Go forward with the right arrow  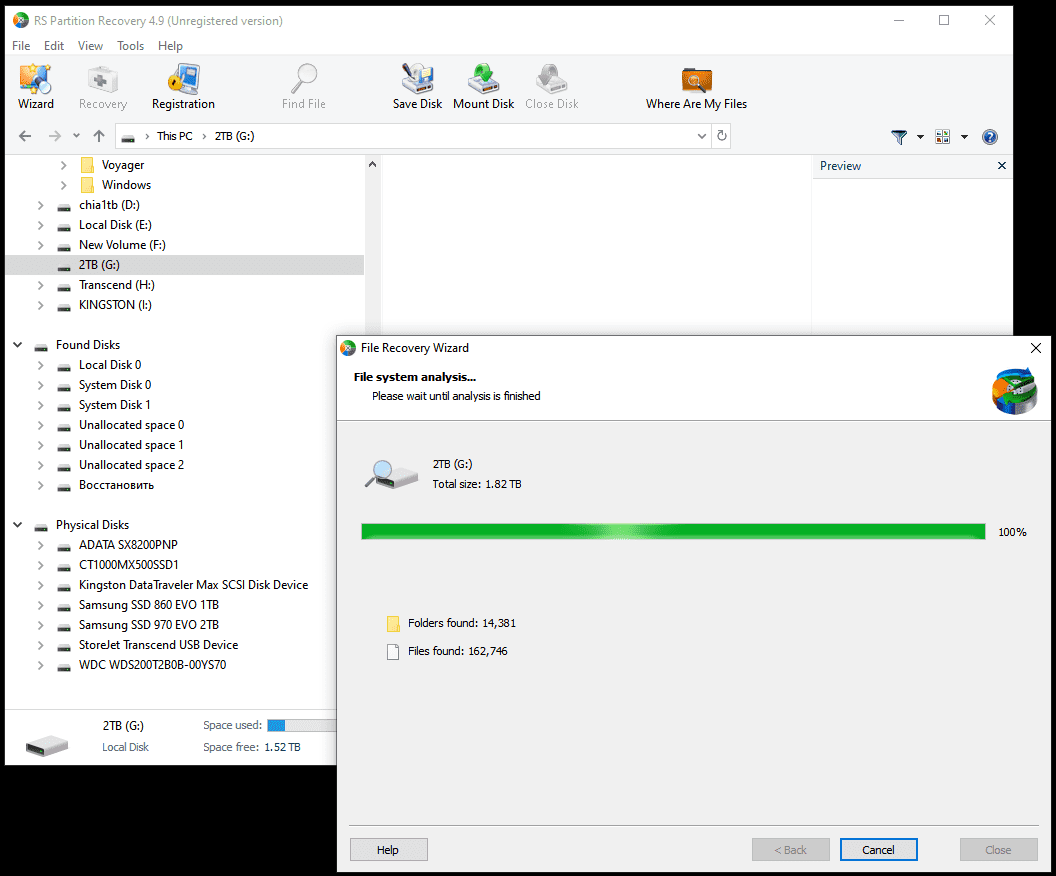point(55,136)
